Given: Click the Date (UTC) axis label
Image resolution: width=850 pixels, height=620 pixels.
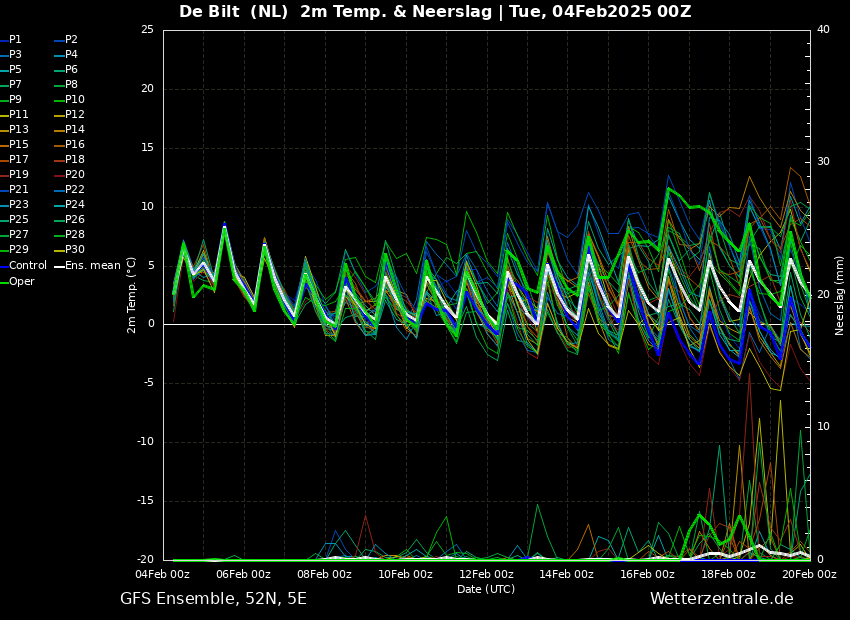Looking at the screenshot, I should point(486,589).
